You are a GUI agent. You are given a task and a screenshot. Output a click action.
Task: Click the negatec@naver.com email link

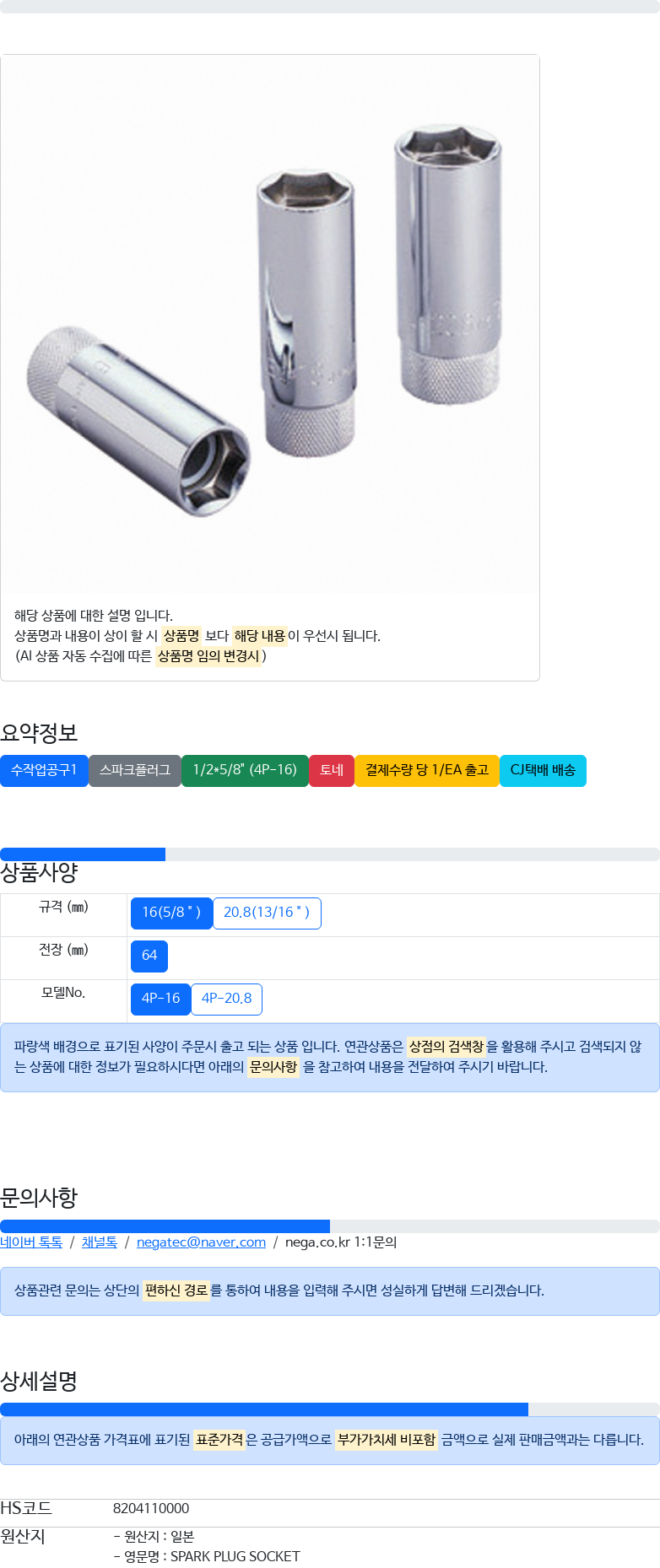201,1242
